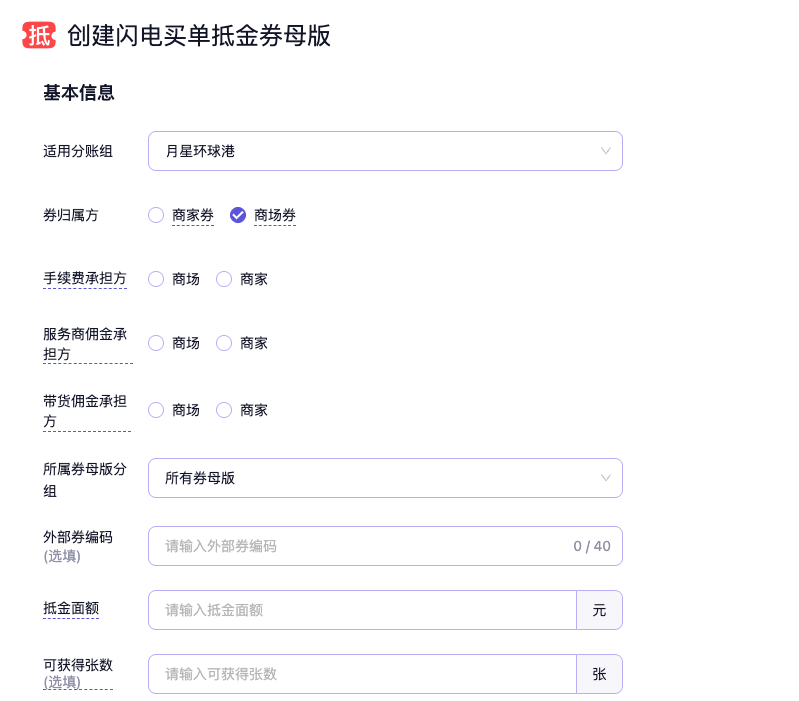
Task: Click the underlined 带货佣金承担方 label
Action: pos(85,410)
